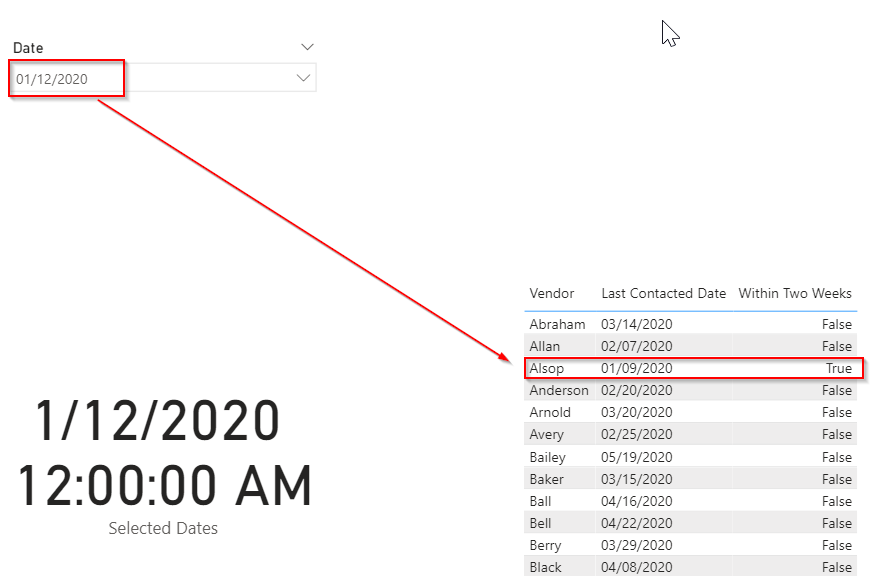Click the False value in Bell row
This screenshot has width=889, height=576.
(837, 523)
